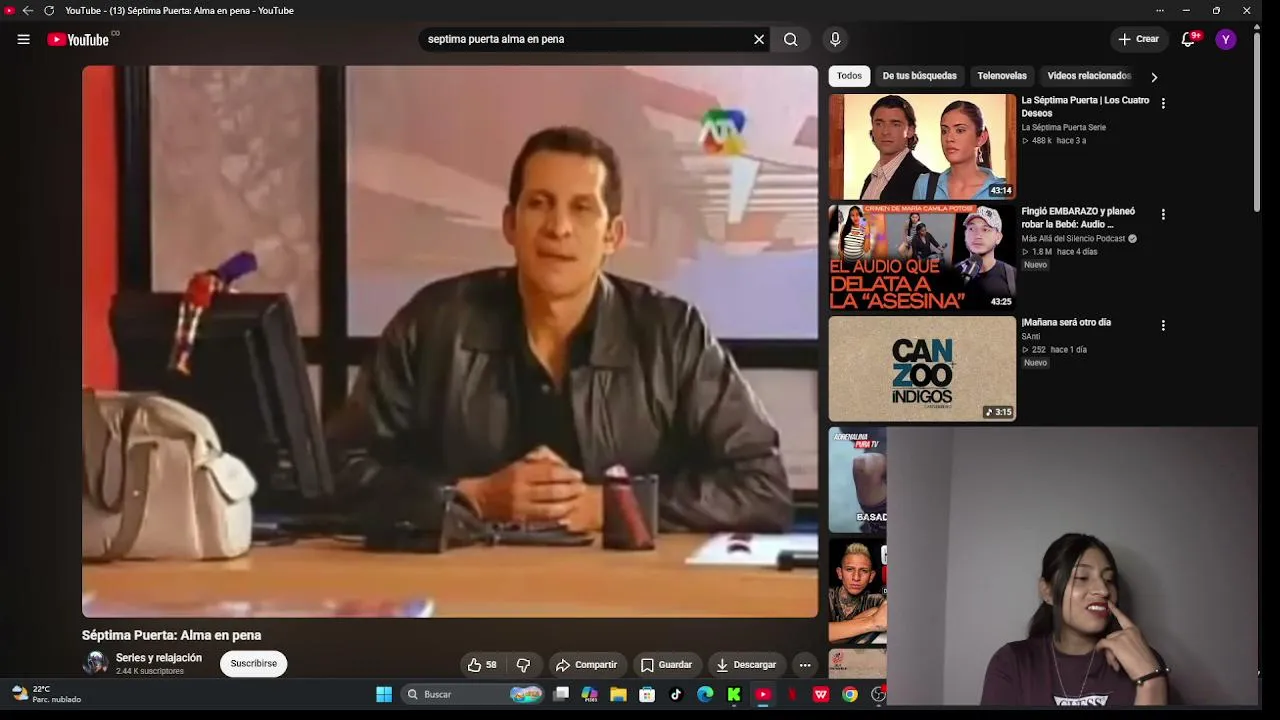The width and height of the screenshot is (1280, 720).
Task: Open the El Audio Que Delata thumbnail
Action: (x=922, y=258)
